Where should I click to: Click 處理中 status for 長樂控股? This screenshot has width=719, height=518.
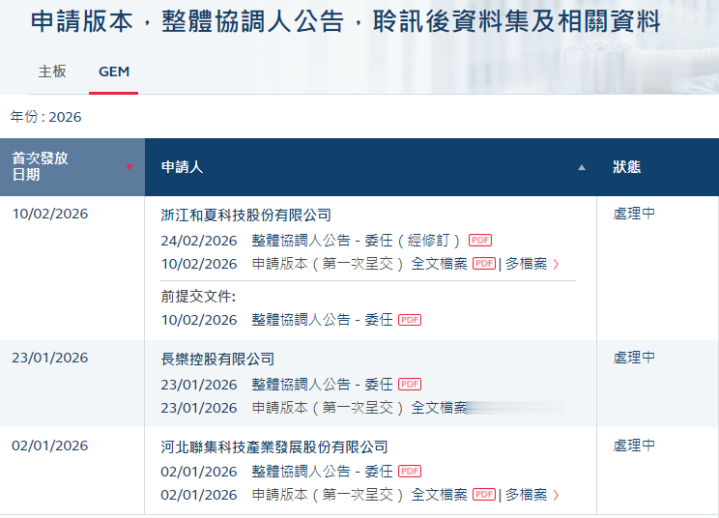(634, 358)
